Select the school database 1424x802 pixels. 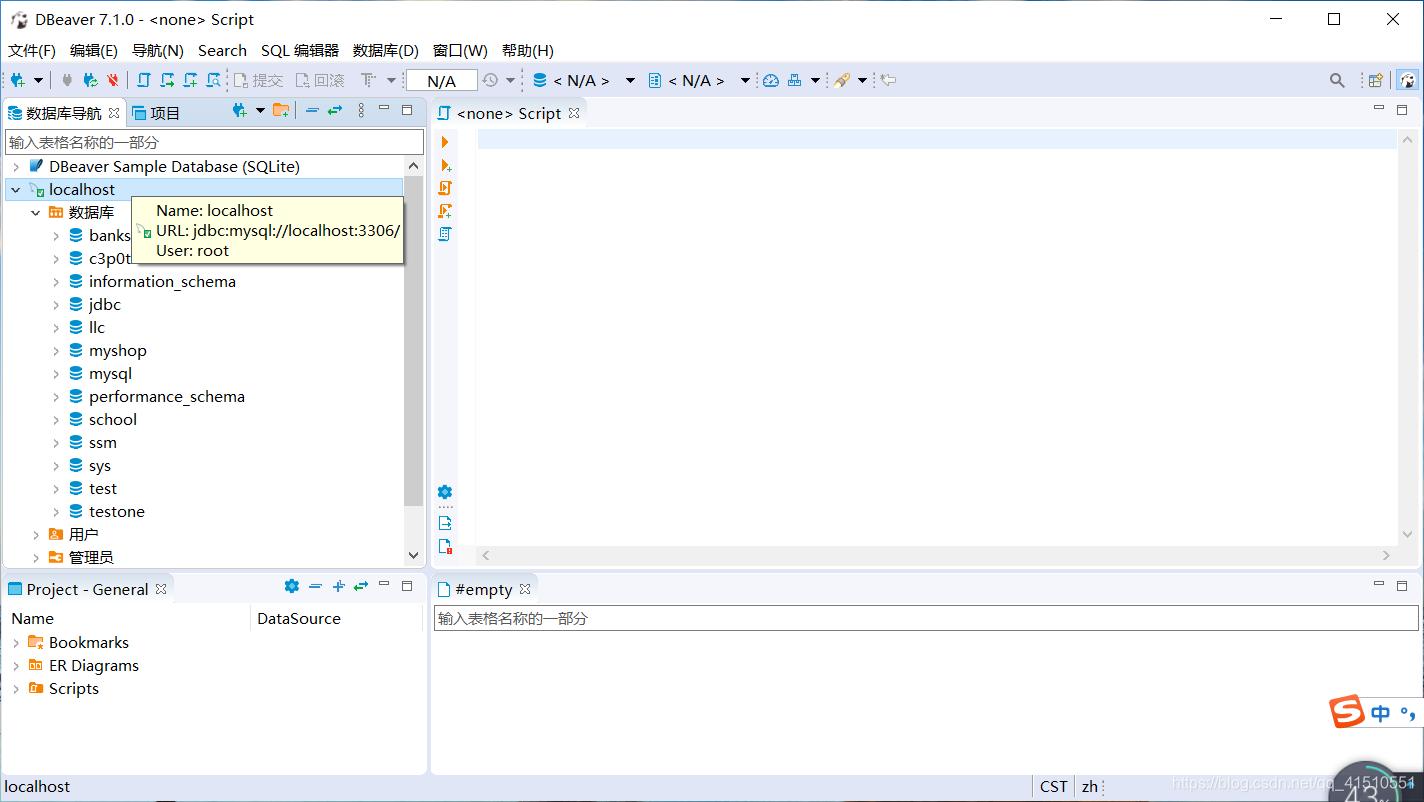tap(112, 420)
